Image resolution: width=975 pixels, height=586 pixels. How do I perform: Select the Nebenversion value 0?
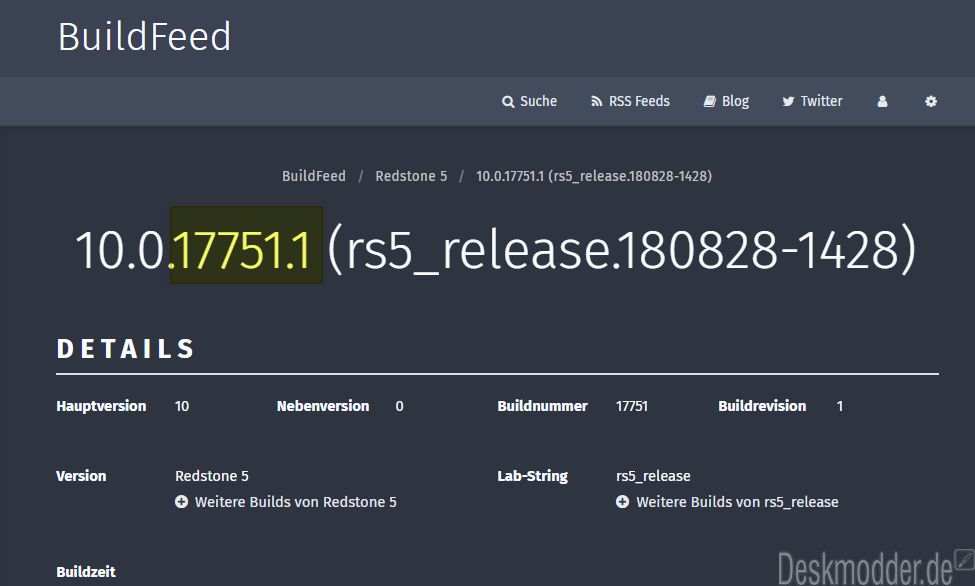click(399, 406)
